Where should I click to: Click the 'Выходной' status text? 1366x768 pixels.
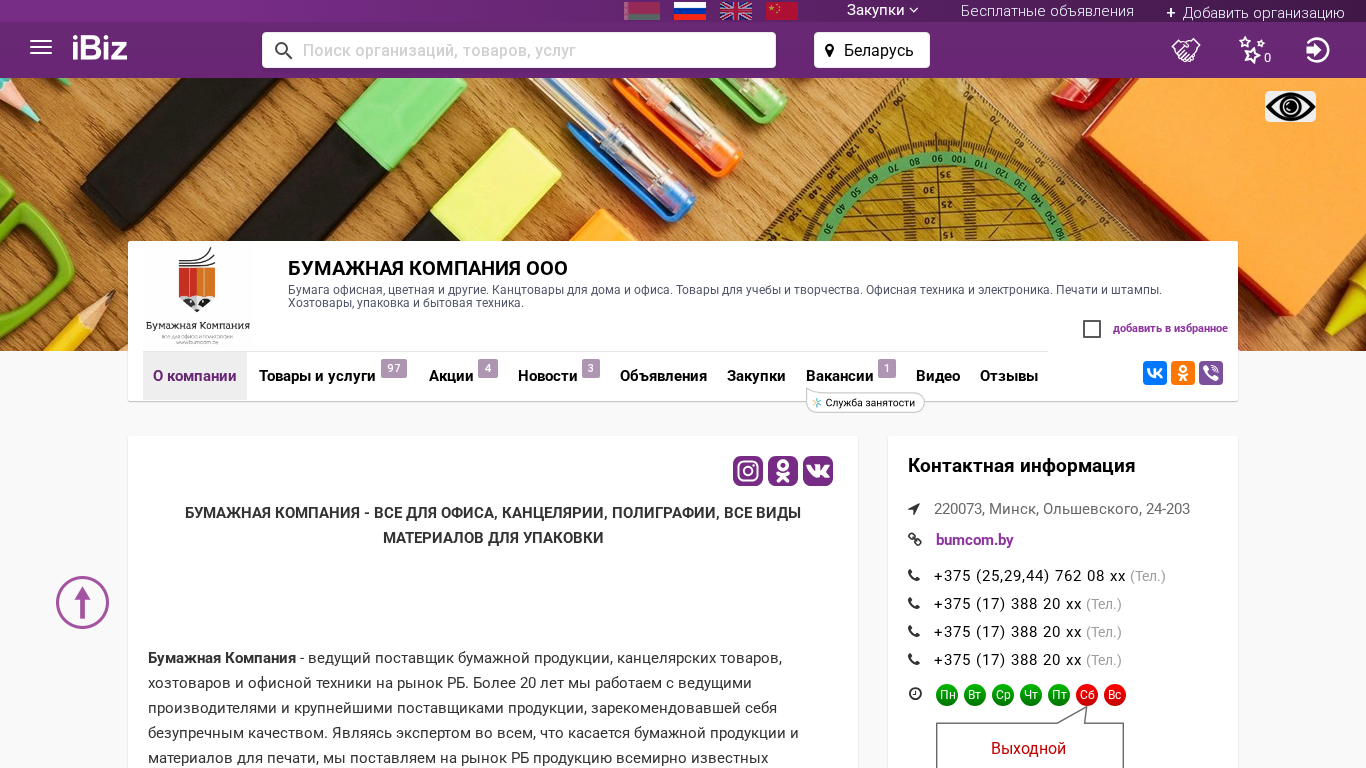(1029, 749)
